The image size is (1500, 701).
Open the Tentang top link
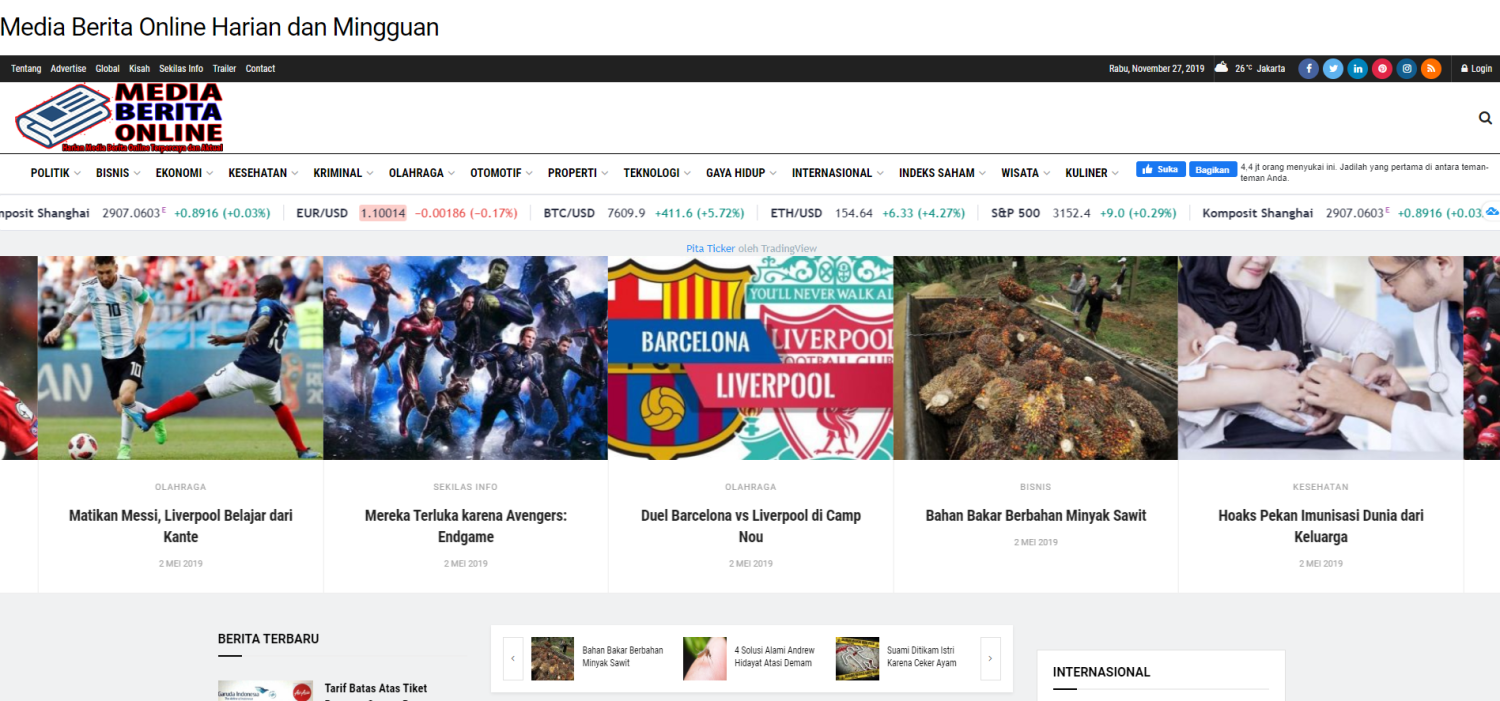click(26, 69)
